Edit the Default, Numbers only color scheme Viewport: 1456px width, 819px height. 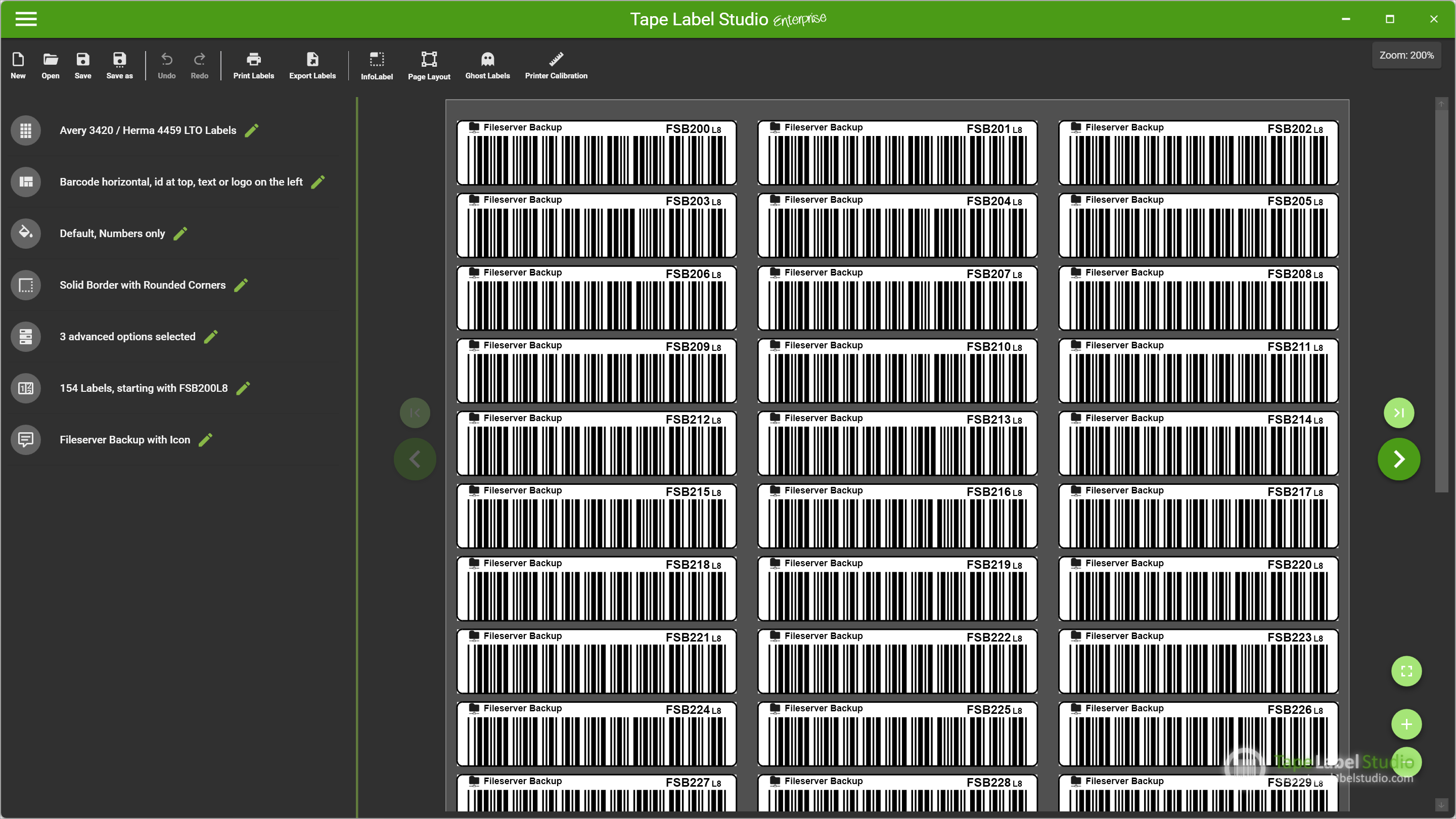tap(180, 234)
